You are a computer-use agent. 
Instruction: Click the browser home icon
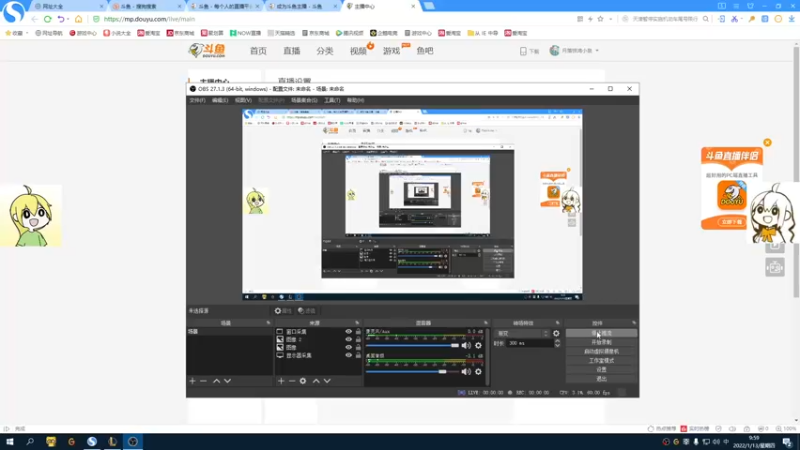[79, 19]
